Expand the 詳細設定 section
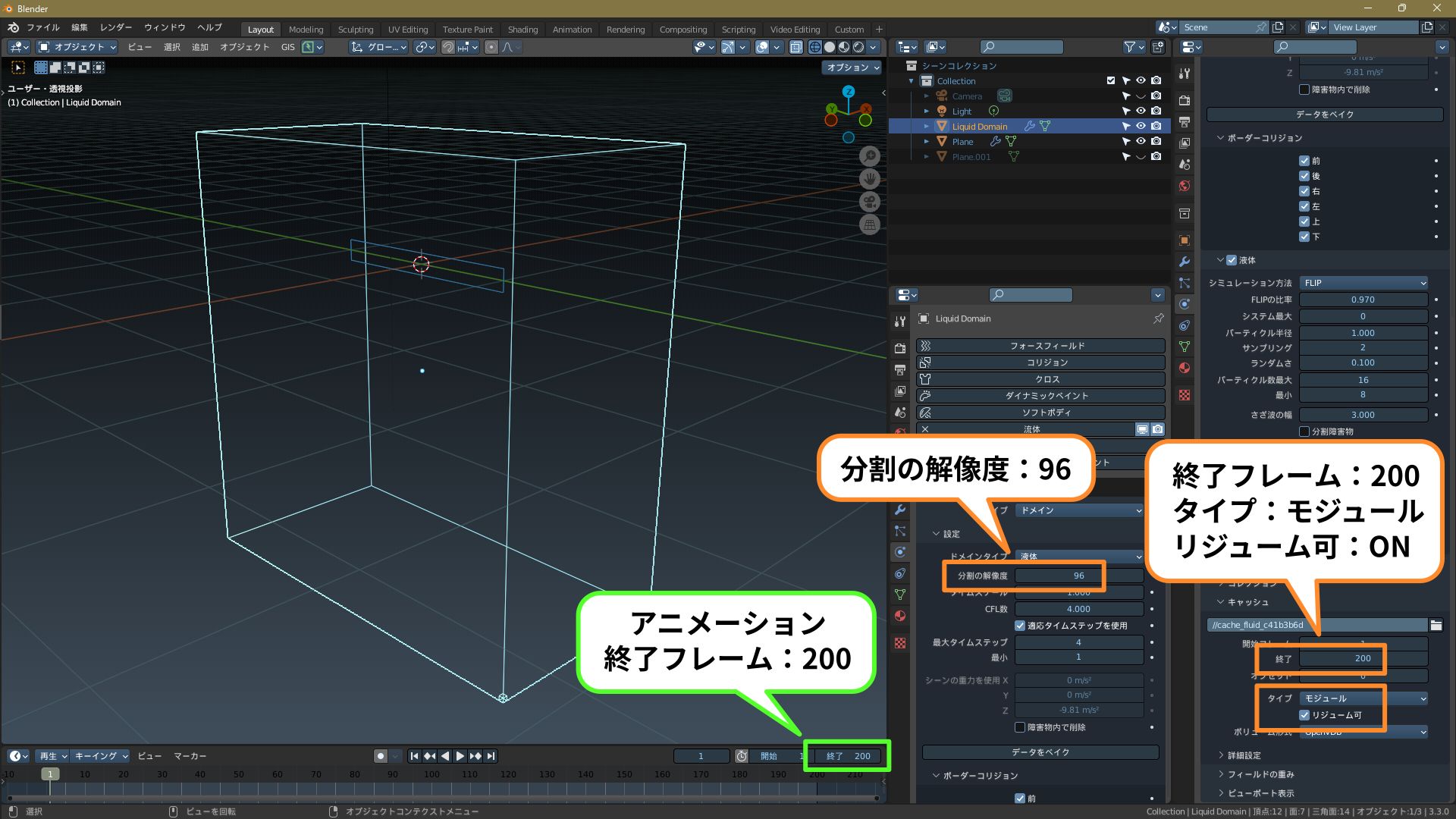The height and width of the screenshot is (819, 1456). [x=1244, y=755]
